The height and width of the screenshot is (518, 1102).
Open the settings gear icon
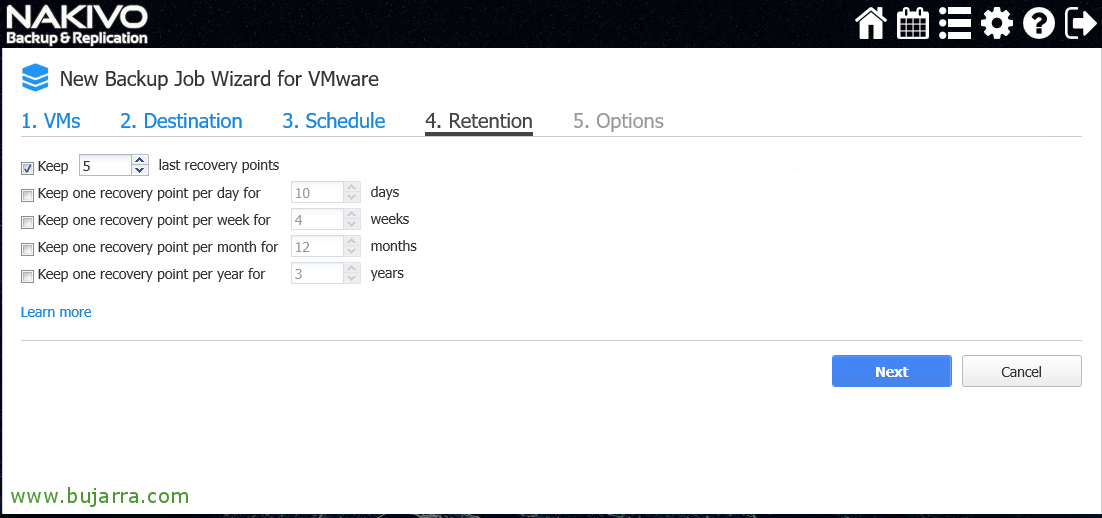pyautogui.click(x=997, y=24)
